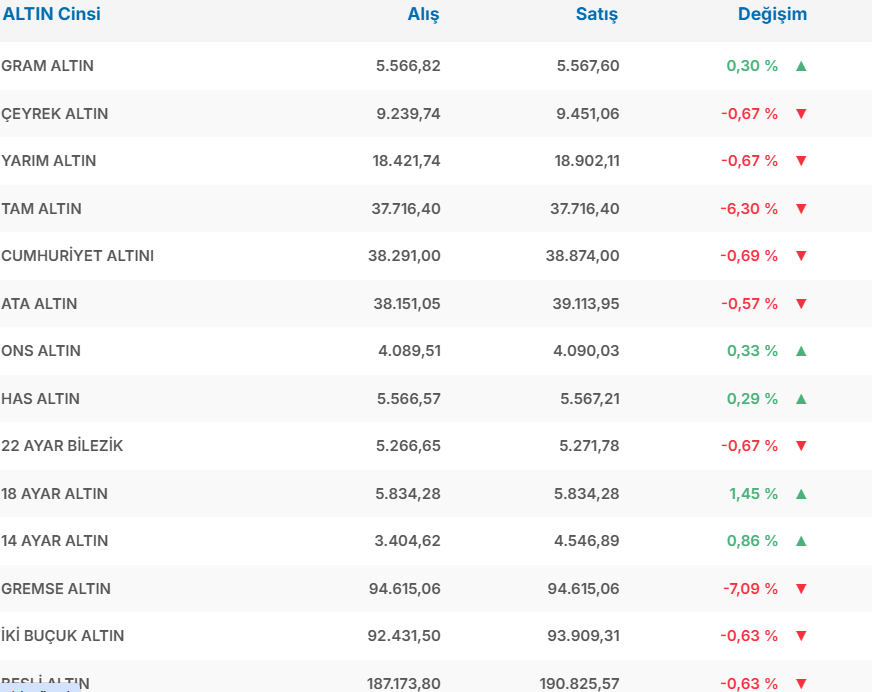Screen dimensions: 872x692
Task: Click the red down arrow for ATA ALTIN
Action: point(800,304)
